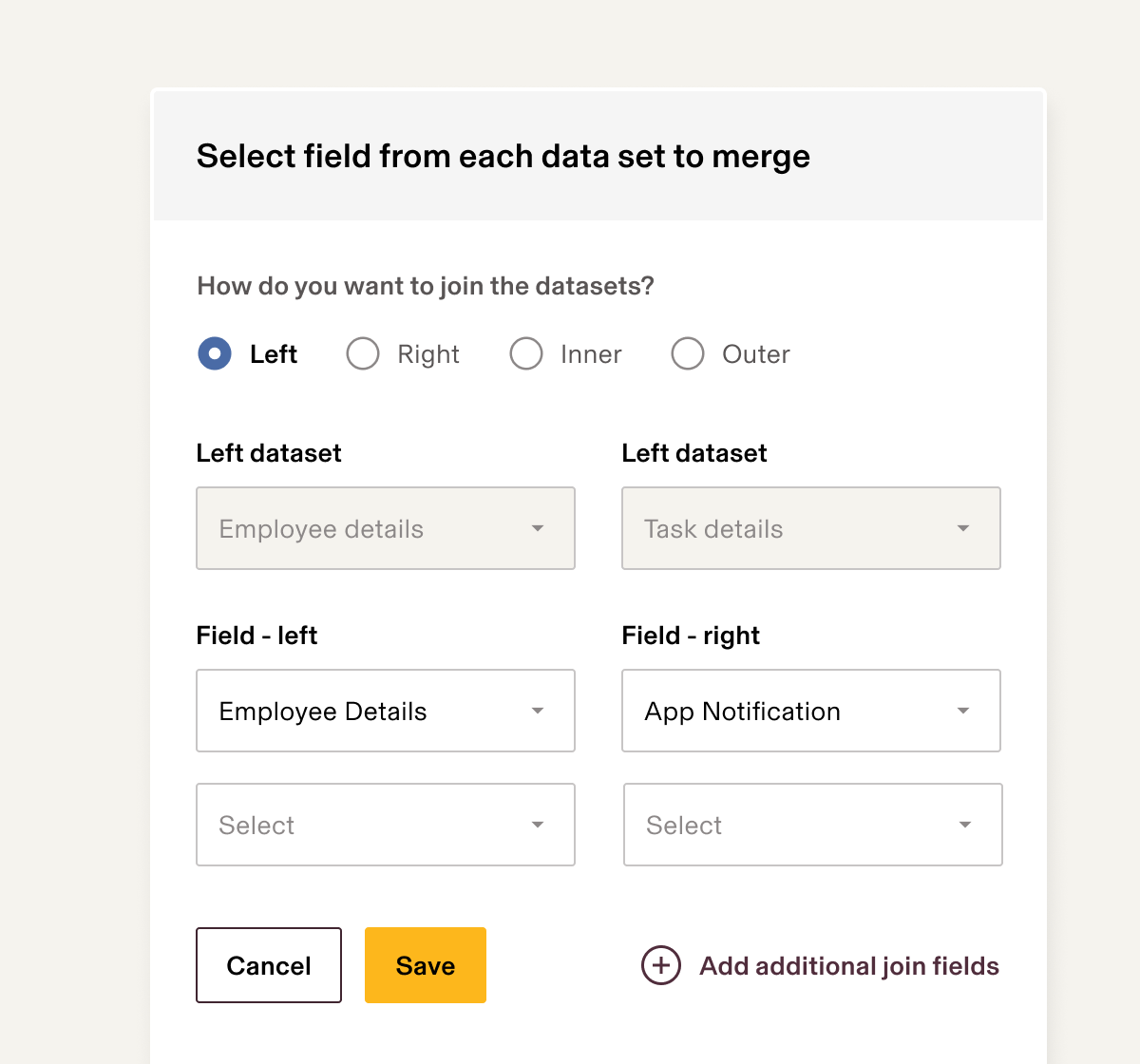Click the caret arrow of the Select box below App Notification
This screenshot has height=1064, width=1140.
965,825
